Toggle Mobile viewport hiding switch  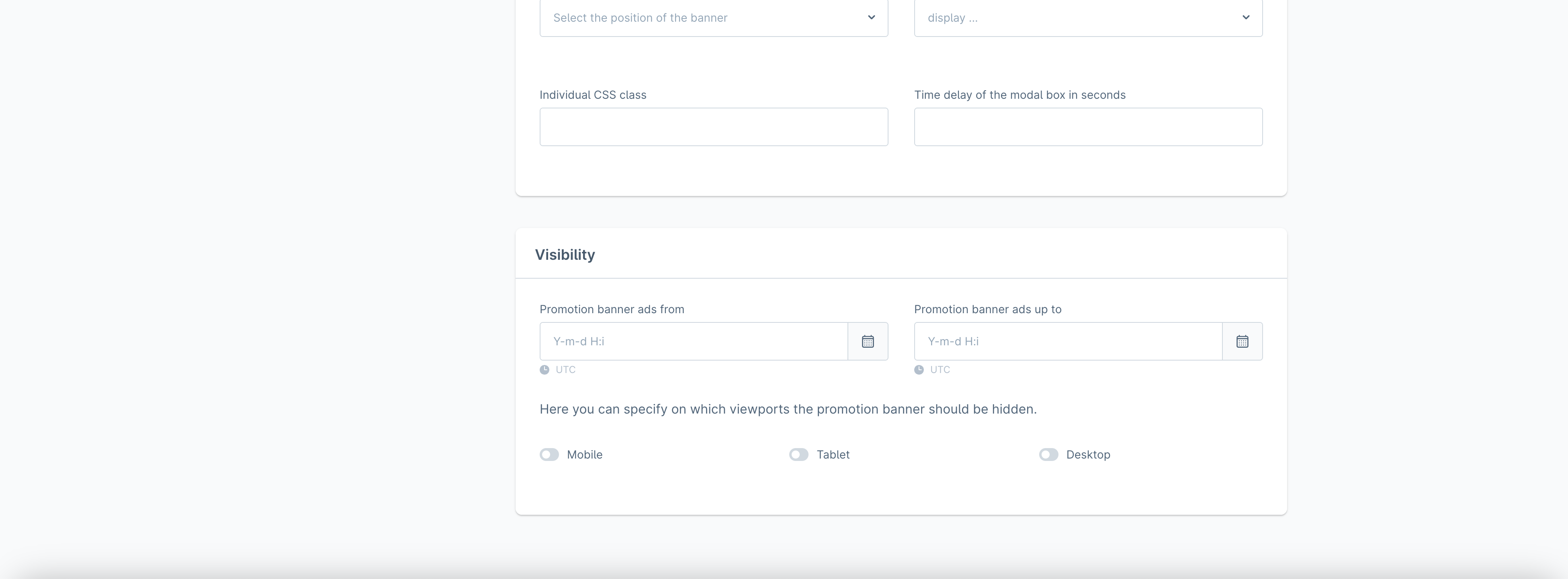coord(549,455)
